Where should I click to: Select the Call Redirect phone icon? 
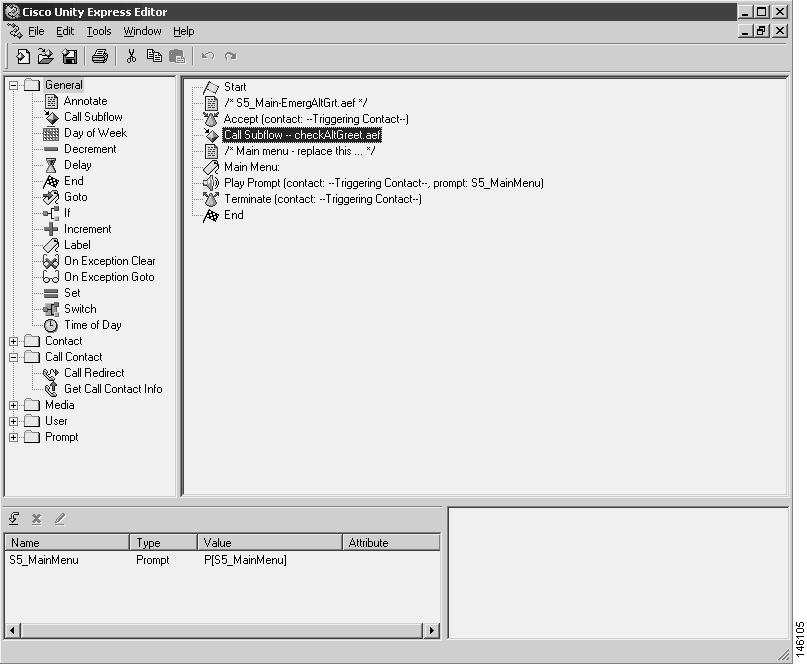tap(51, 373)
